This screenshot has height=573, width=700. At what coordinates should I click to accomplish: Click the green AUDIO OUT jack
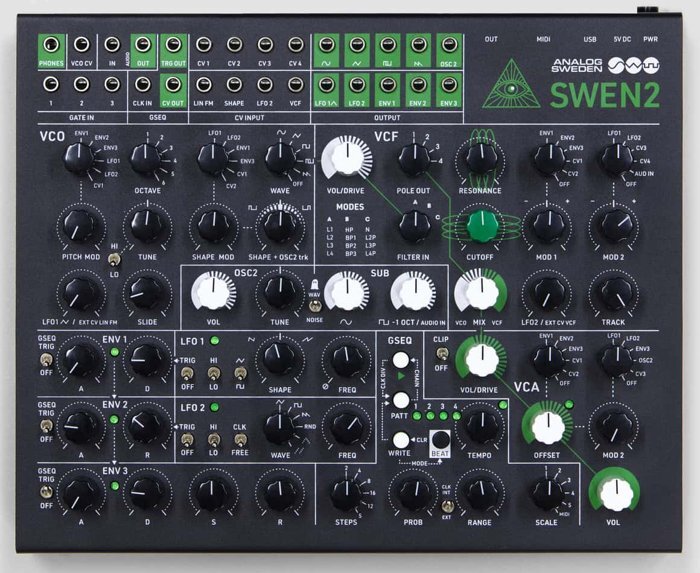tap(142, 45)
